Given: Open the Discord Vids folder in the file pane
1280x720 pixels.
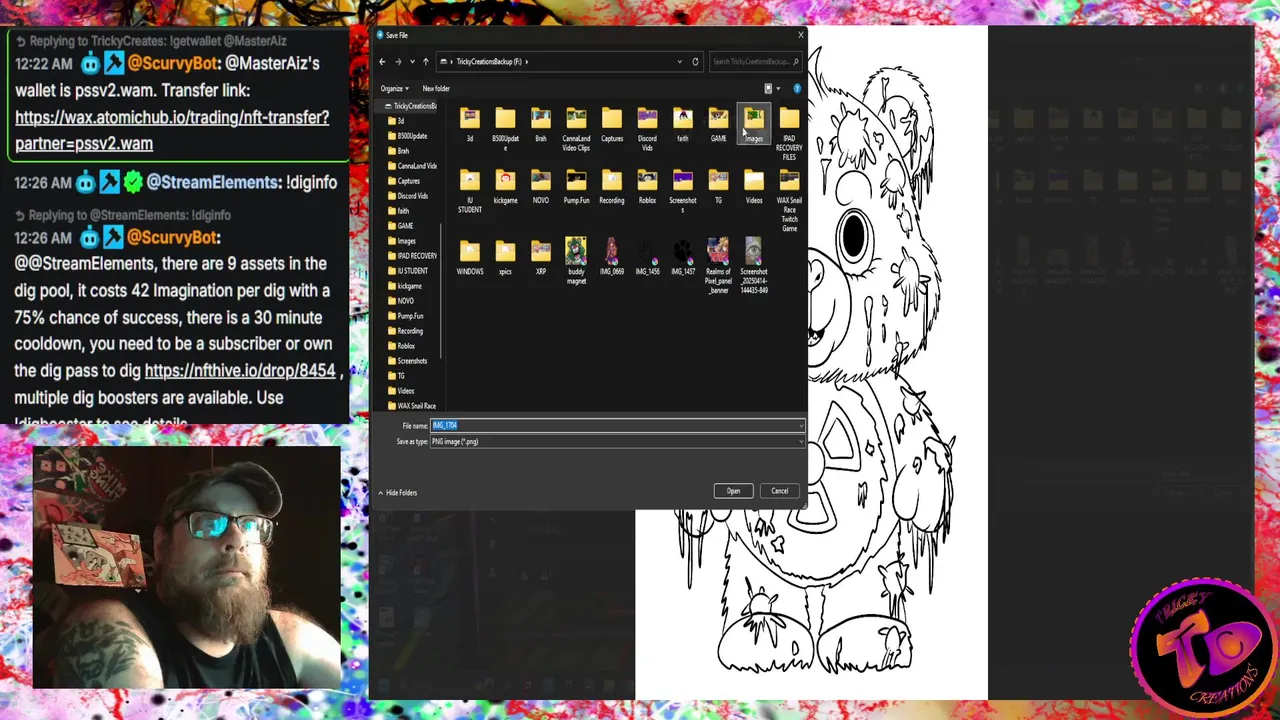Looking at the screenshot, I should point(647,129).
